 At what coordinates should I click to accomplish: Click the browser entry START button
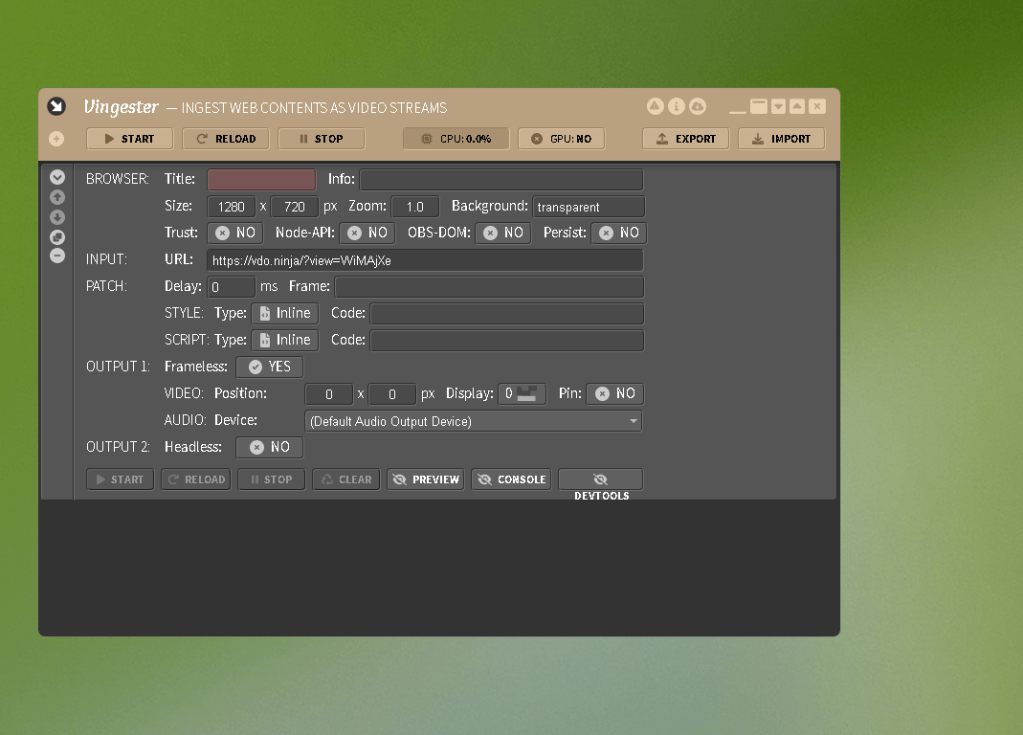click(x=120, y=479)
